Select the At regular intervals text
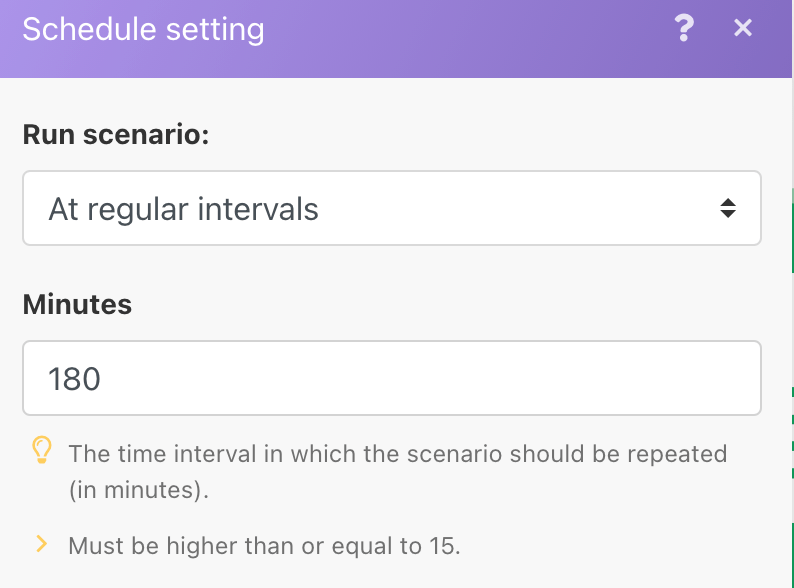 click(183, 209)
